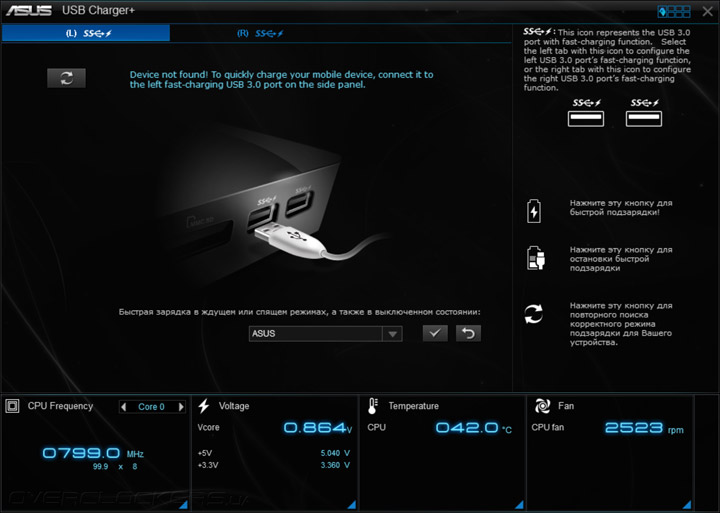The width and height of the screenshot is (720, 513).
Task: Click the Fan icon
Action: tap(542, 406)
